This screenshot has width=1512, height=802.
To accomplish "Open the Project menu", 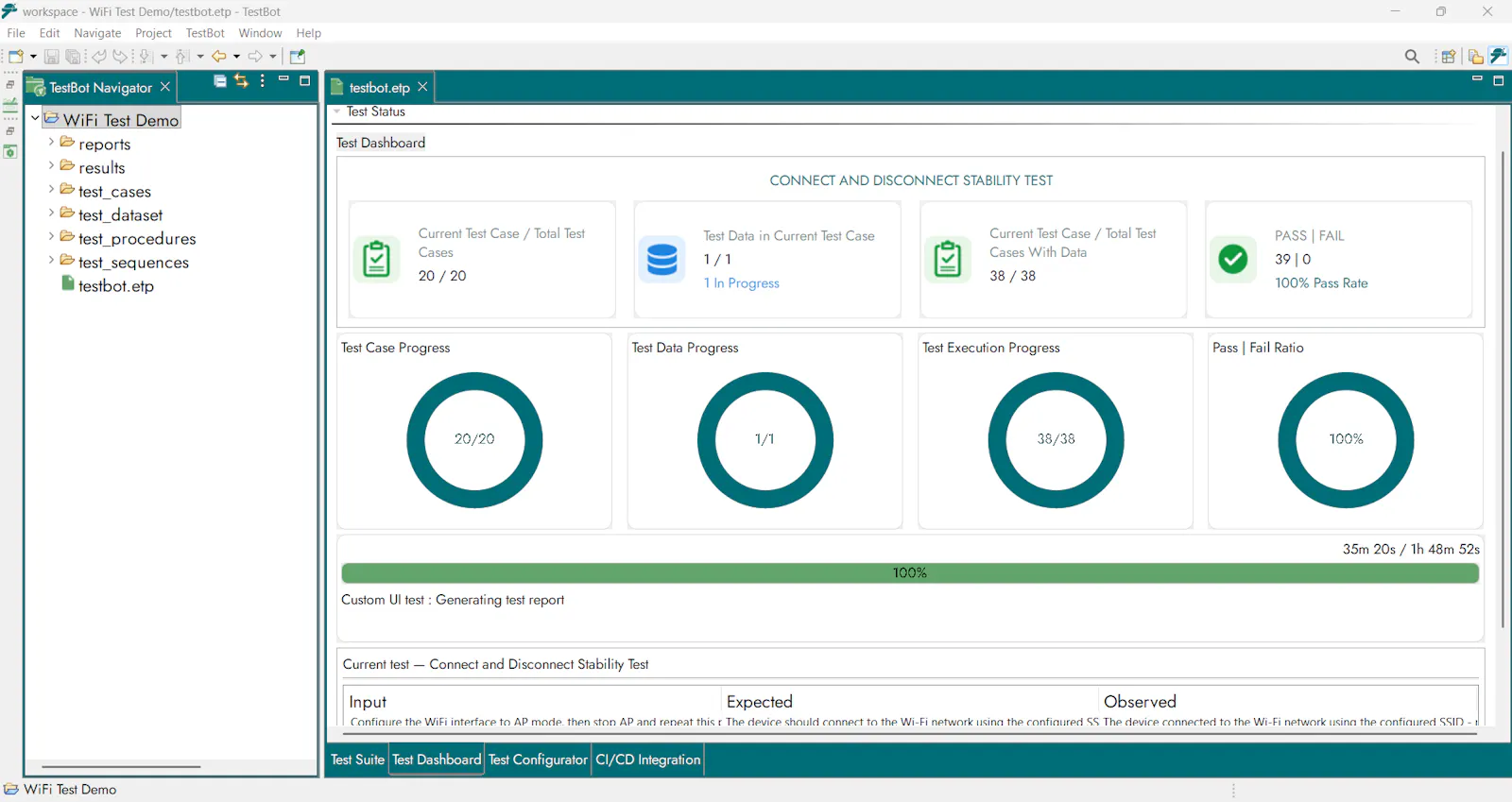I will click(153, 33).
